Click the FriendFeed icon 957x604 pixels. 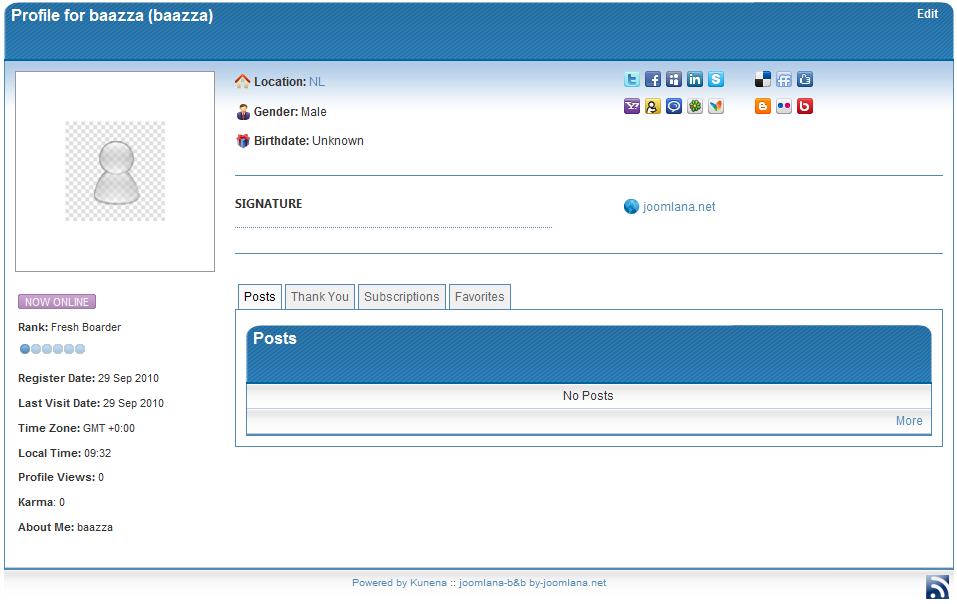[784, 80]
